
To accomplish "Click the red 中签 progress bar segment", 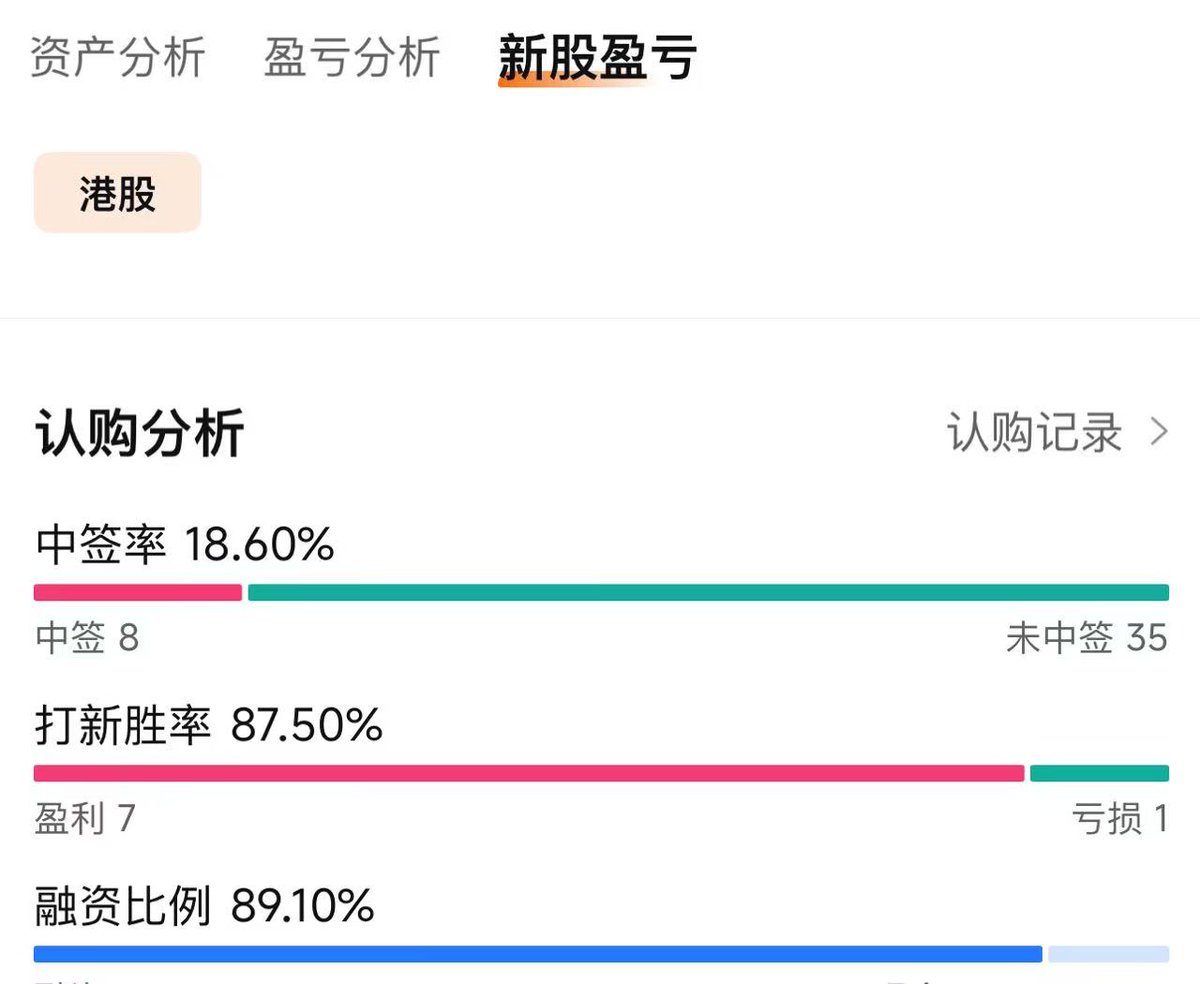I will pos(138,592).
